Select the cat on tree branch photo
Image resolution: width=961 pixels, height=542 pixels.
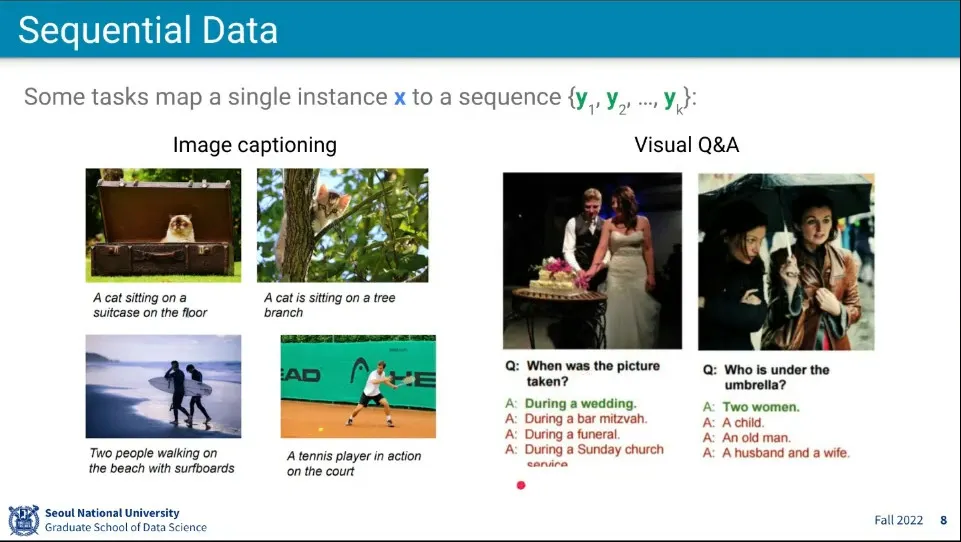[343, 225]
